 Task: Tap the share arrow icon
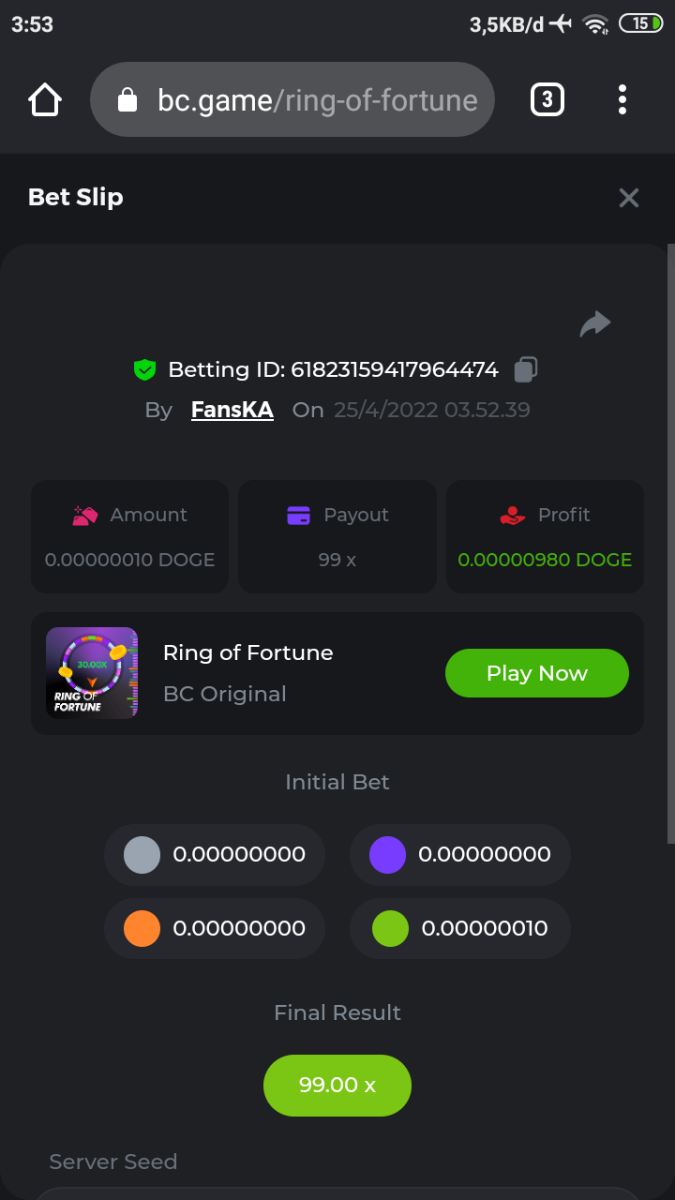point(595,324)
